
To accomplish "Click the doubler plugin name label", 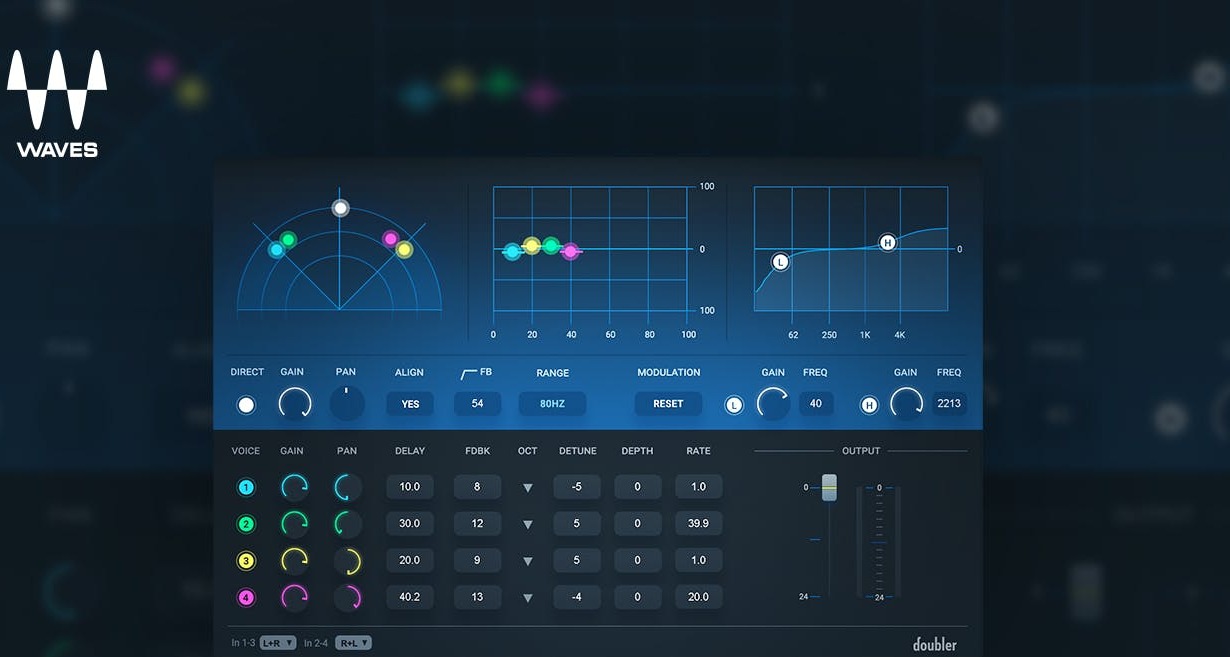I will point(934,644).
